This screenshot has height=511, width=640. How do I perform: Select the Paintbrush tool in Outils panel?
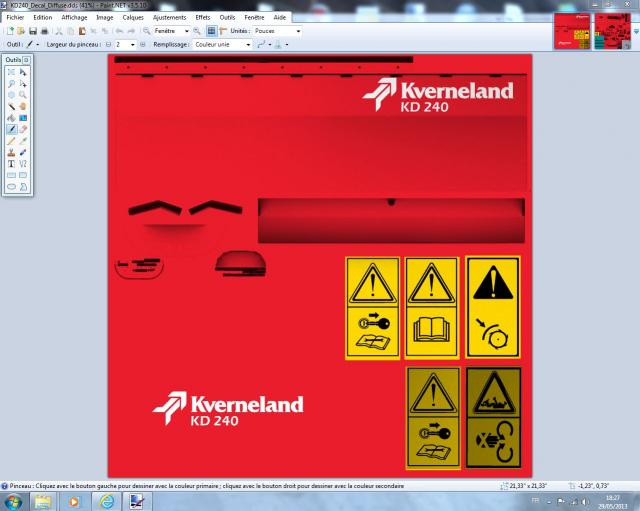tap(11, 129)
